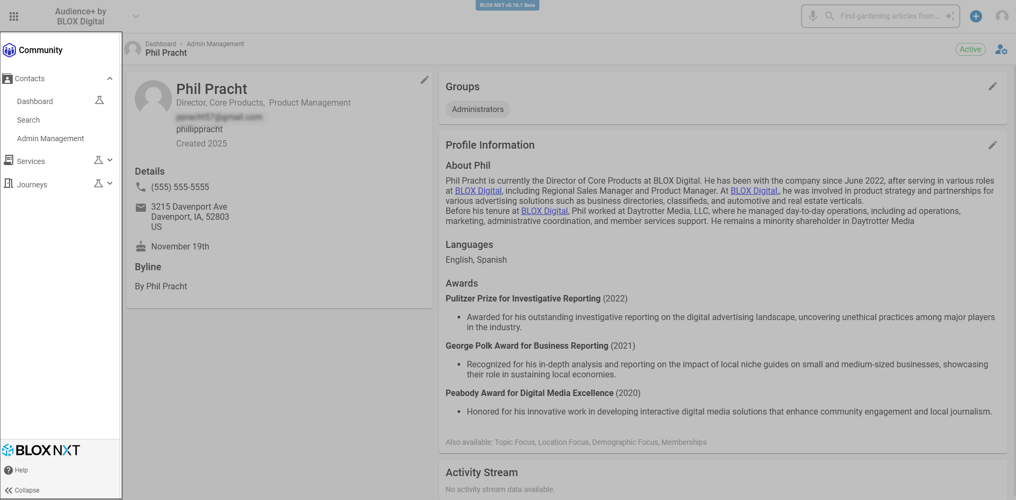Open the user settings gear icon
The height and width of the screenshot is (500, 1016).
tap(1001, 49)
